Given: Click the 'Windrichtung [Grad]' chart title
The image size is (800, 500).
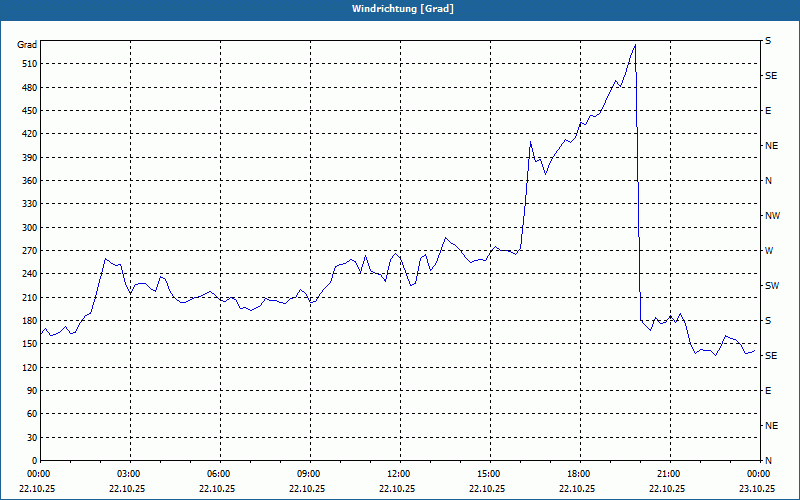Looking at the screenshot, I should click(x=403, y=9).
